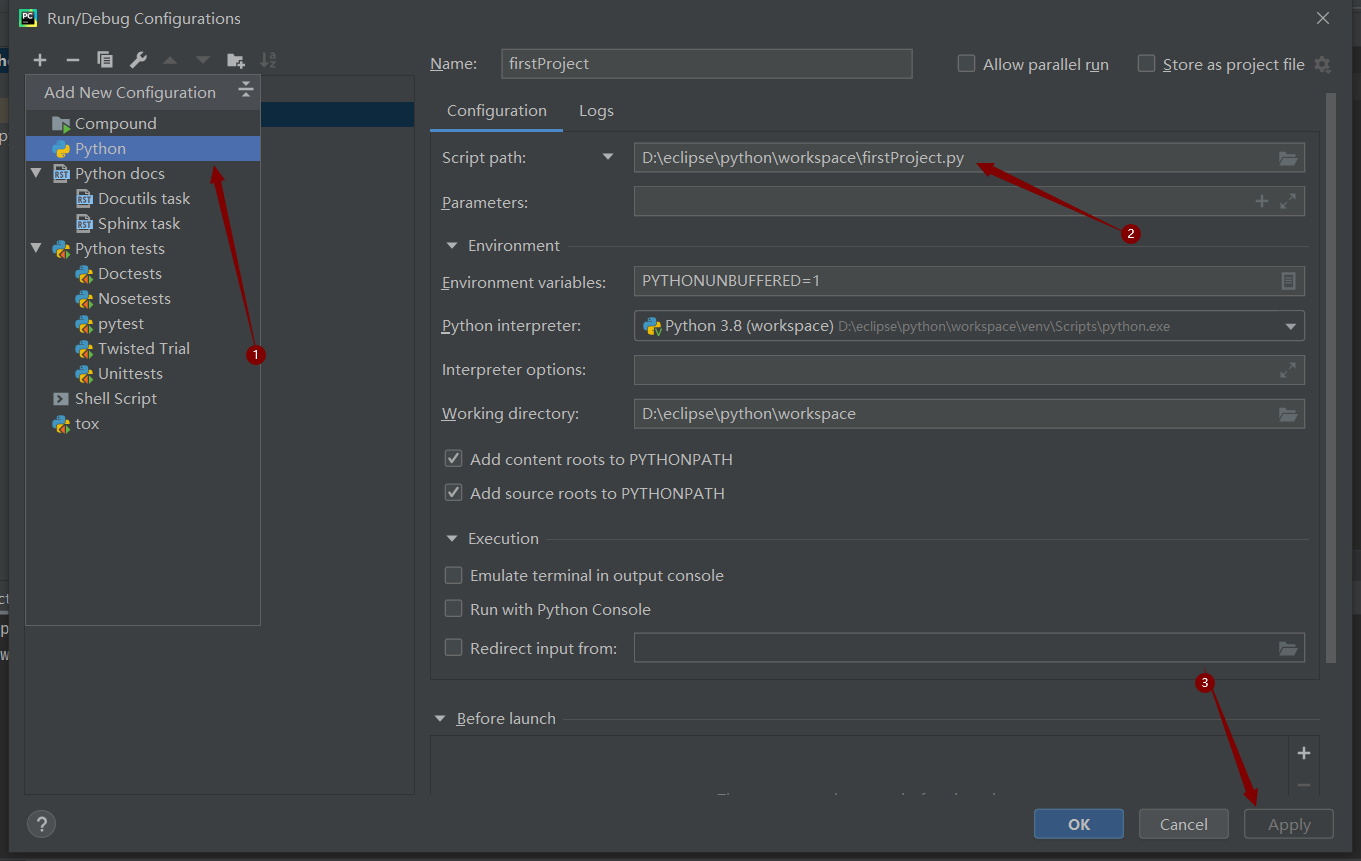Click the help question mark icon
Viewport: 1361px width, 861px height.
pos(41,824)
